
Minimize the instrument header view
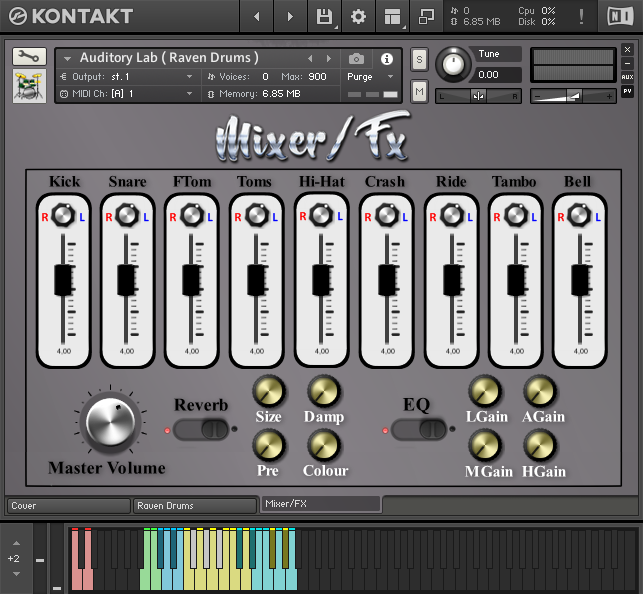(627, 64)
